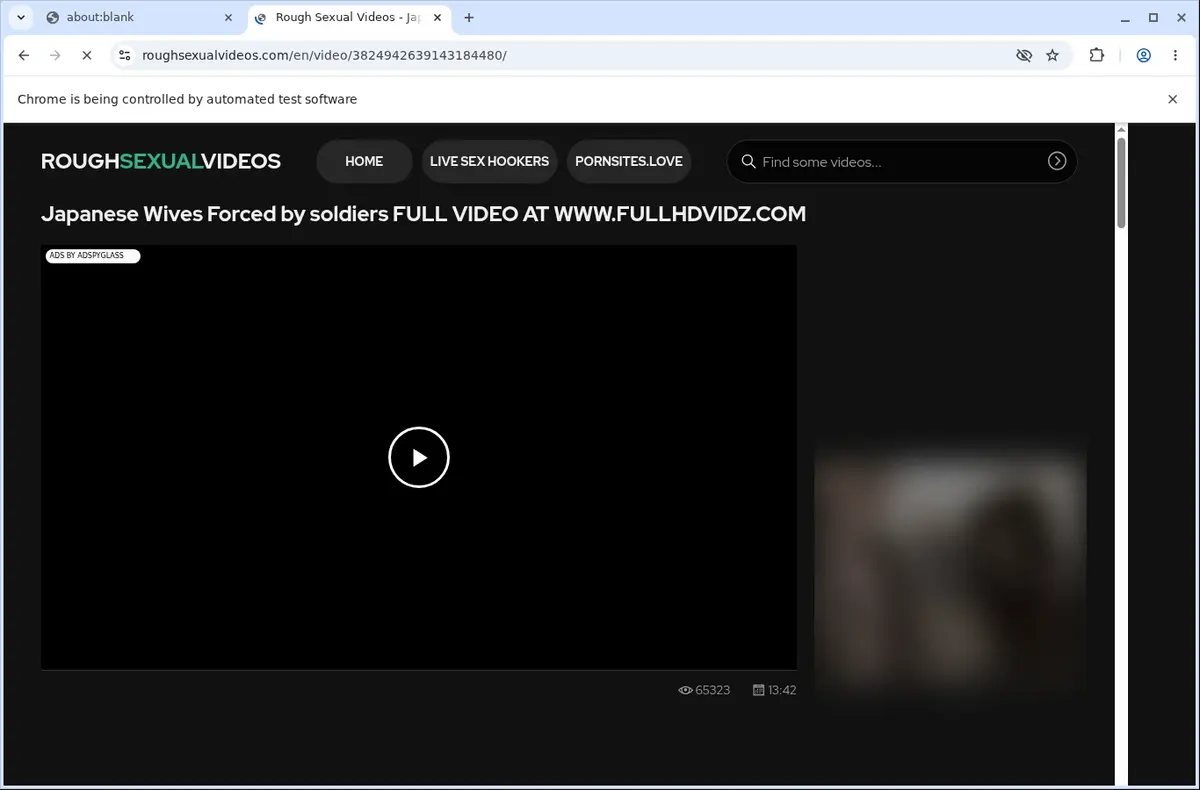Focus the 'Find some videos...' search field
1200x790 pixels.
900,162
